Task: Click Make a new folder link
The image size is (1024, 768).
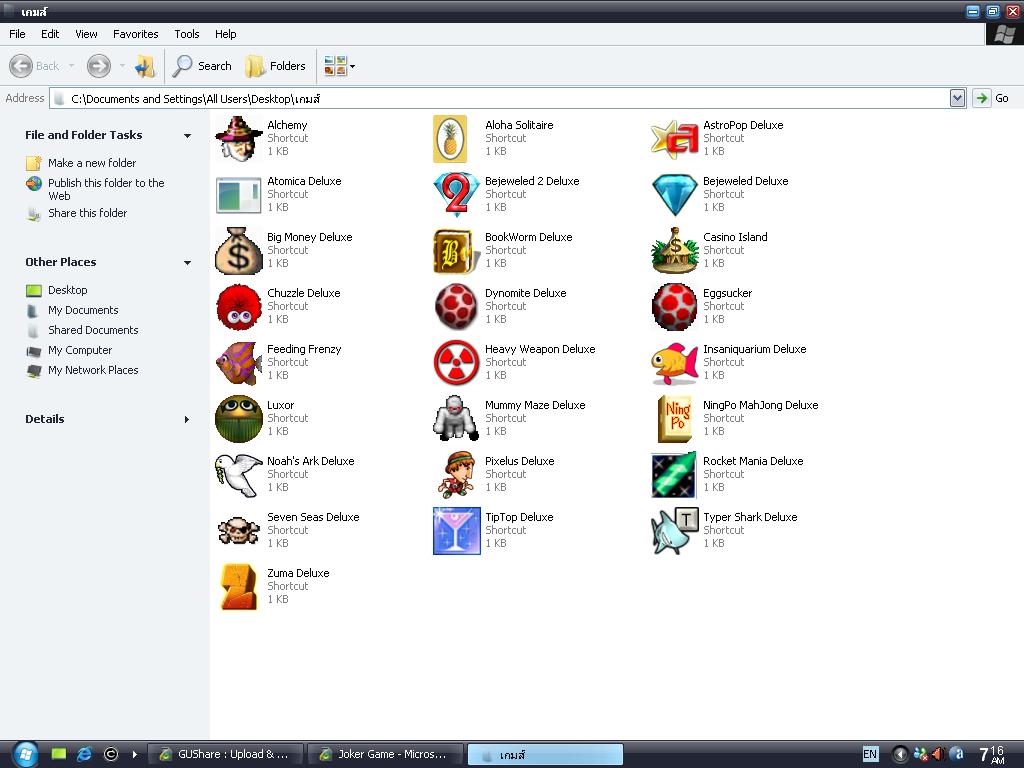Action: coord(92,163)
